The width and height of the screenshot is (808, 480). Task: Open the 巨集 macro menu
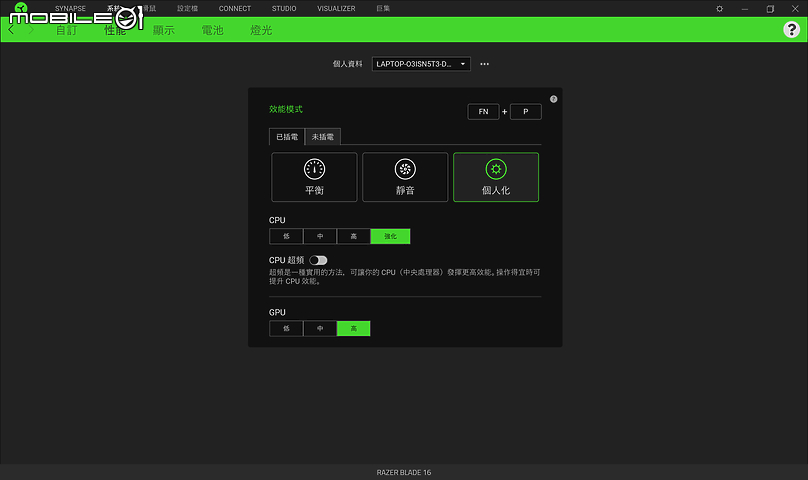383,9
